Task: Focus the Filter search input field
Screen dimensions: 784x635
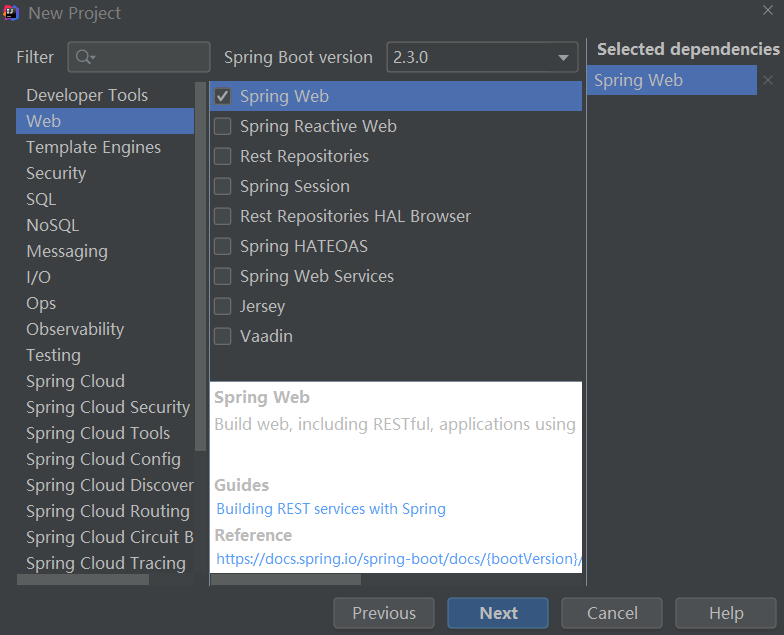Action: [x=150, y=58]
